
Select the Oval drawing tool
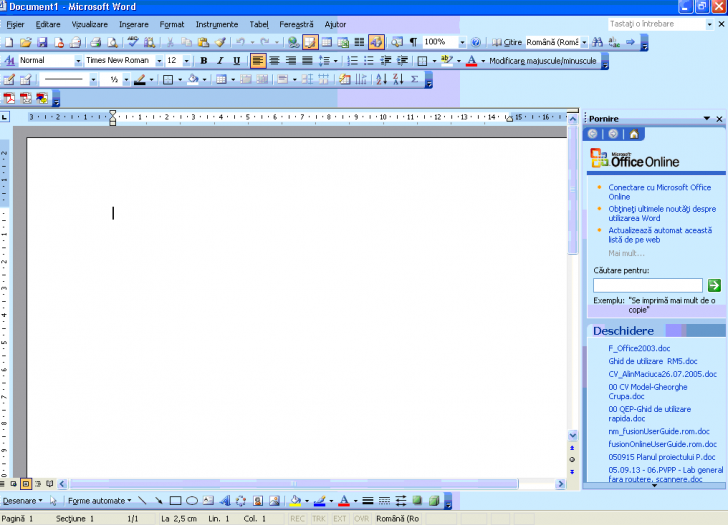click(x=192, y=501)
